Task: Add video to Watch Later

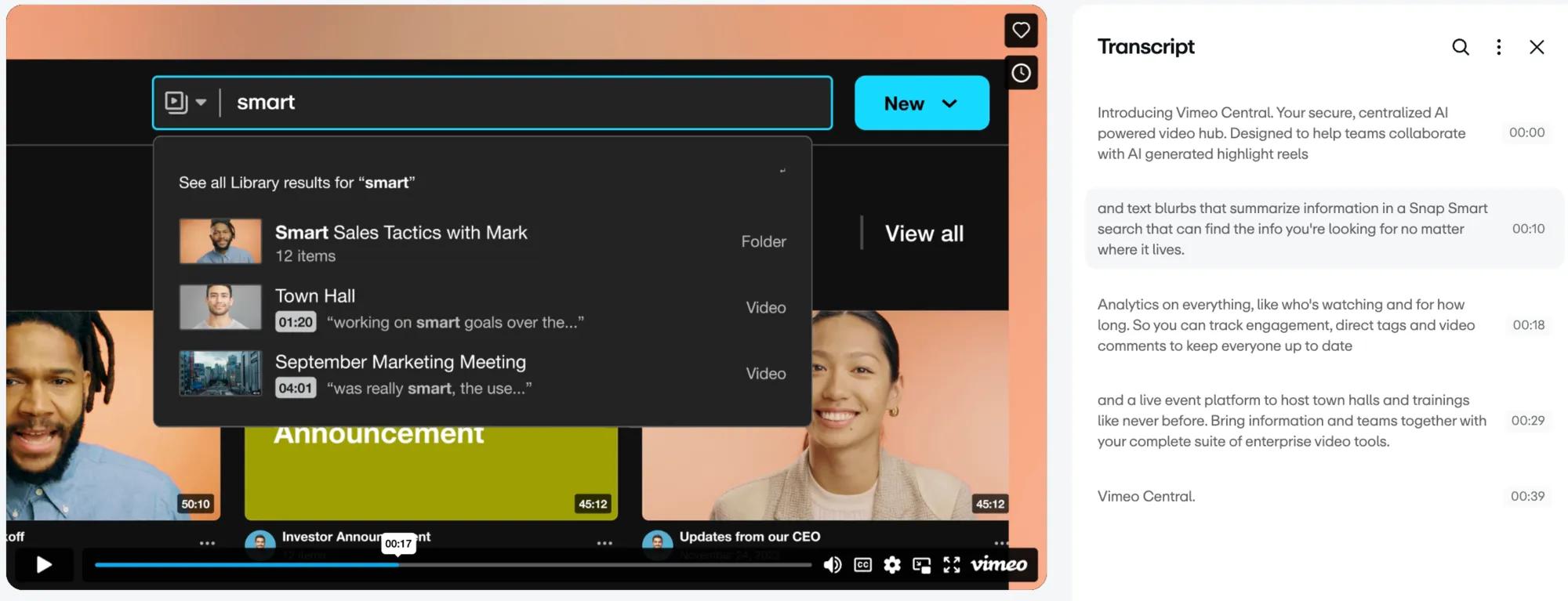Action: tap(1021, 73)
